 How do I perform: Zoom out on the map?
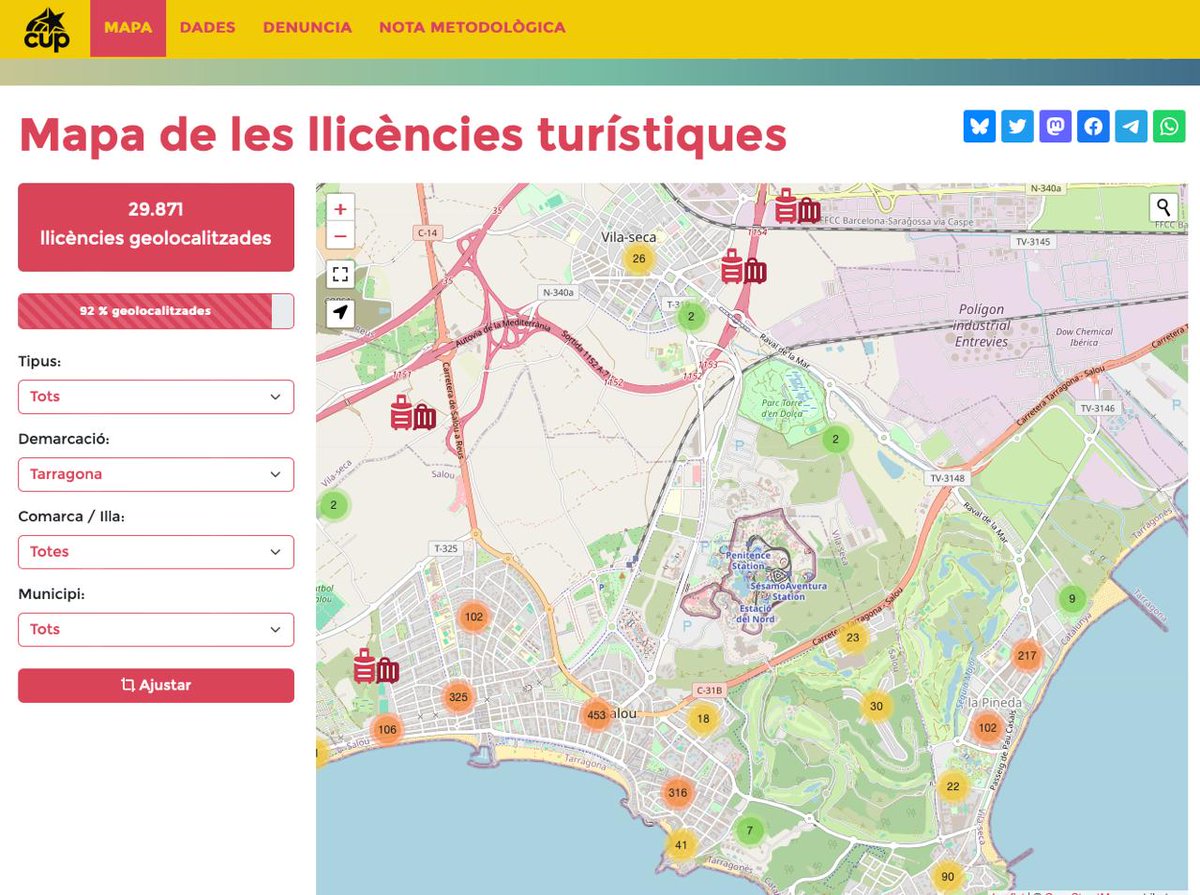pos(340,236)
